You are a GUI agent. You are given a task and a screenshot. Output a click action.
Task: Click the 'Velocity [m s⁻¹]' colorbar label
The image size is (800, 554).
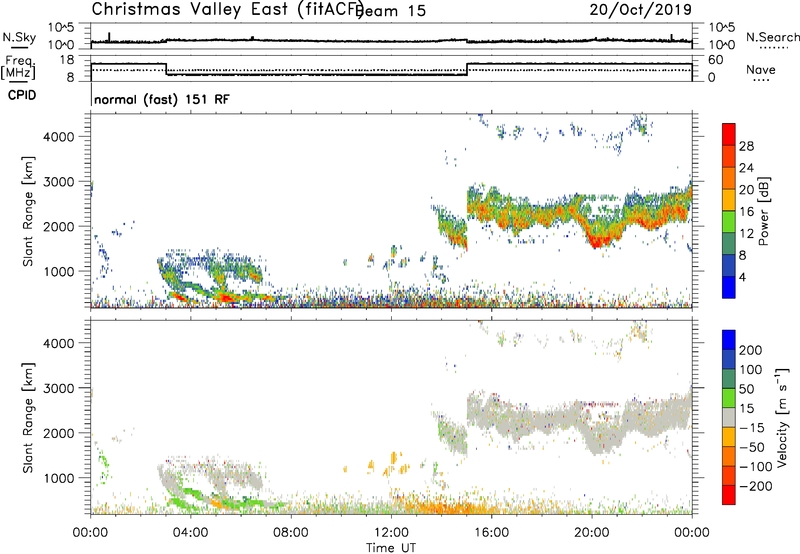(782, 417)
